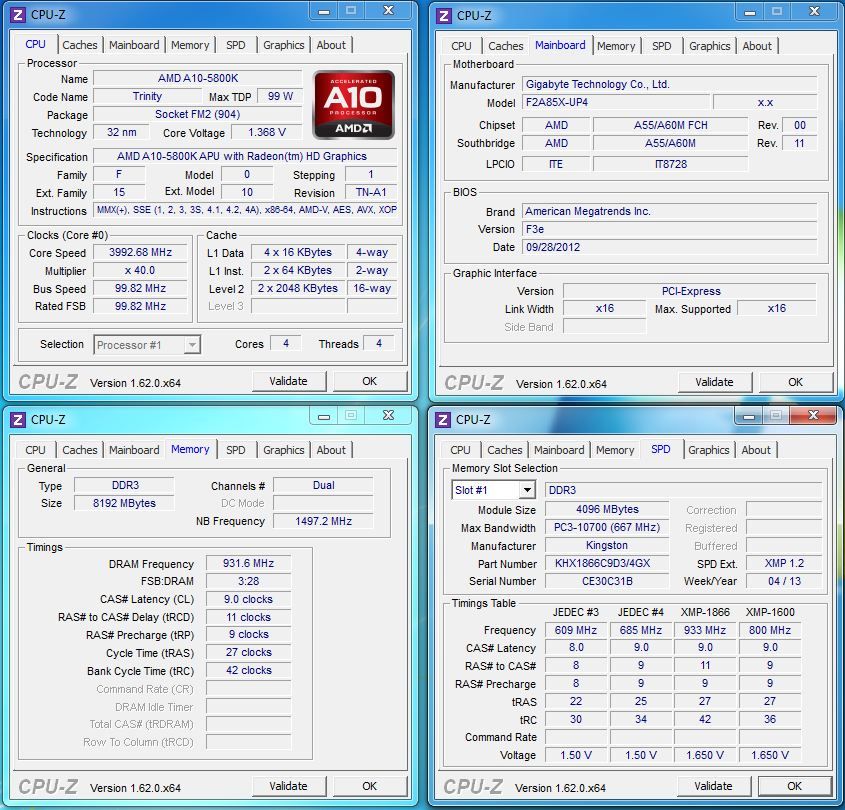Click OK in the Memory window
845x810 pixels.
[x=369, y=786]
